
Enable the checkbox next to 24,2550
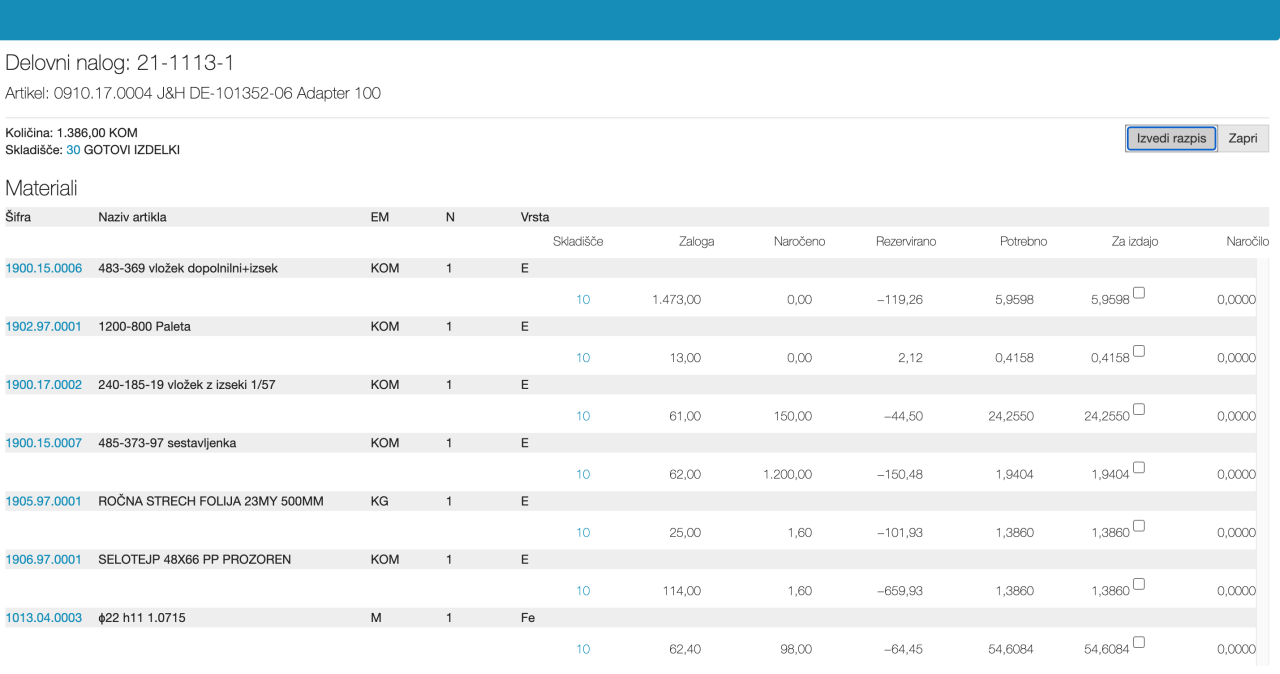1139,409
